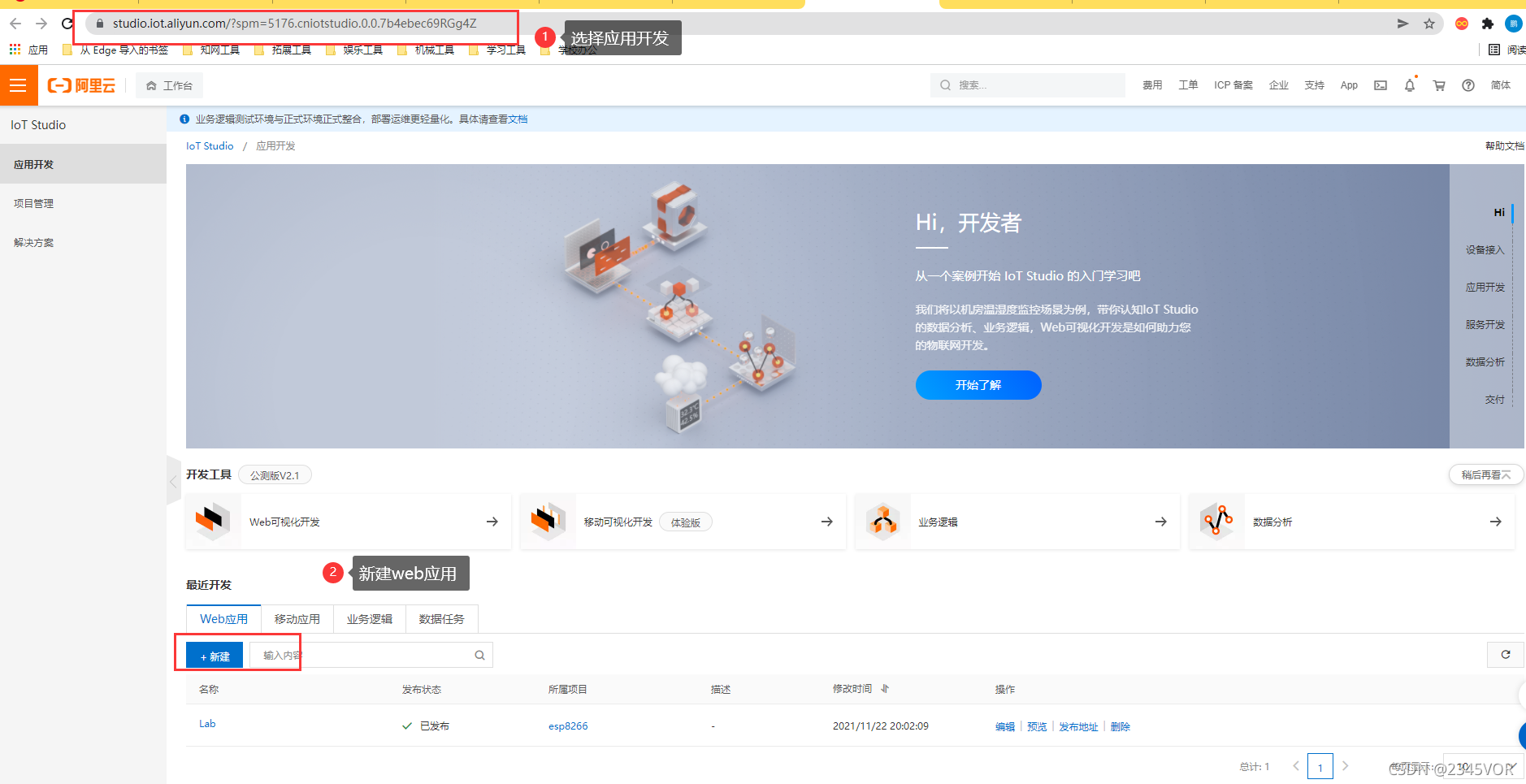Viewport: 1526px width, 784px height.
Task: Click the 开始了解 banner button
Action: point(978,385)
